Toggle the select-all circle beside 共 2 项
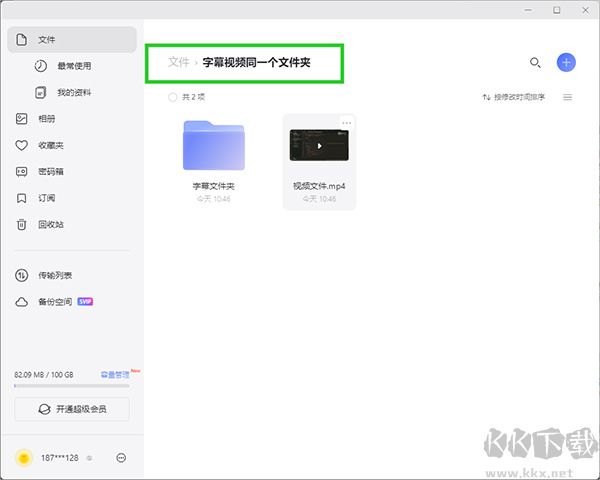This screenshot has height=480, width=600. [x=173, y=97]
